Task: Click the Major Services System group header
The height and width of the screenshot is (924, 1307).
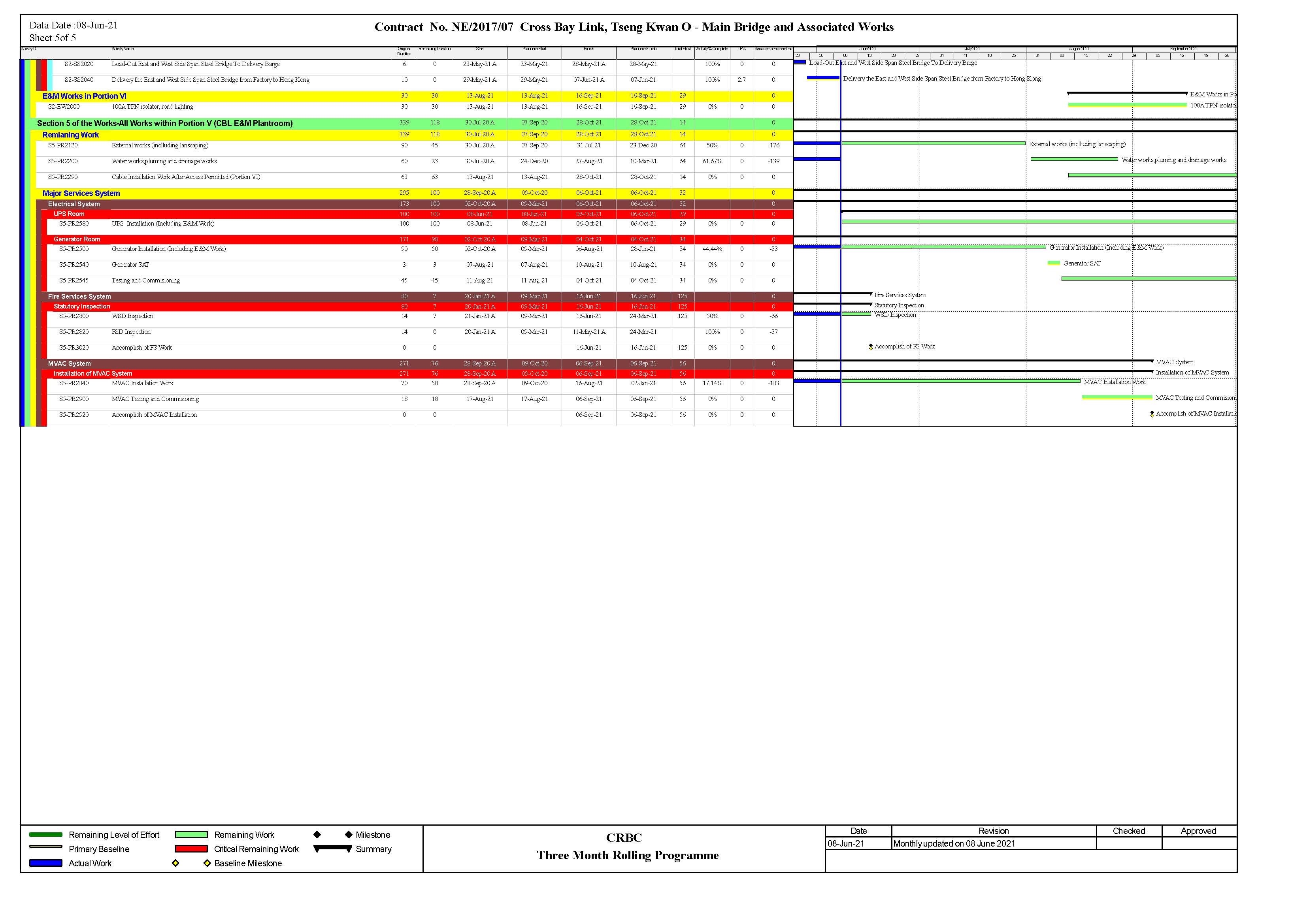Action: tap(415, 194)
